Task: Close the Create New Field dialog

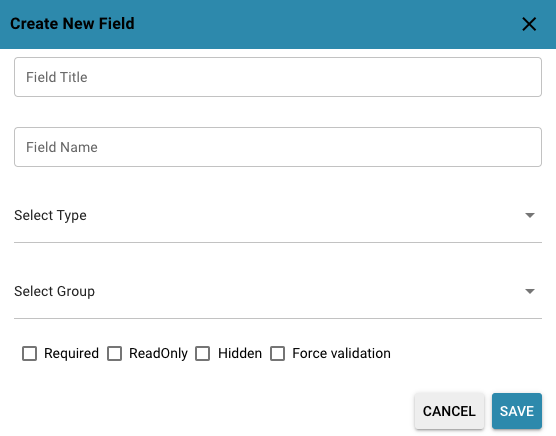Action: pos(529,24)
